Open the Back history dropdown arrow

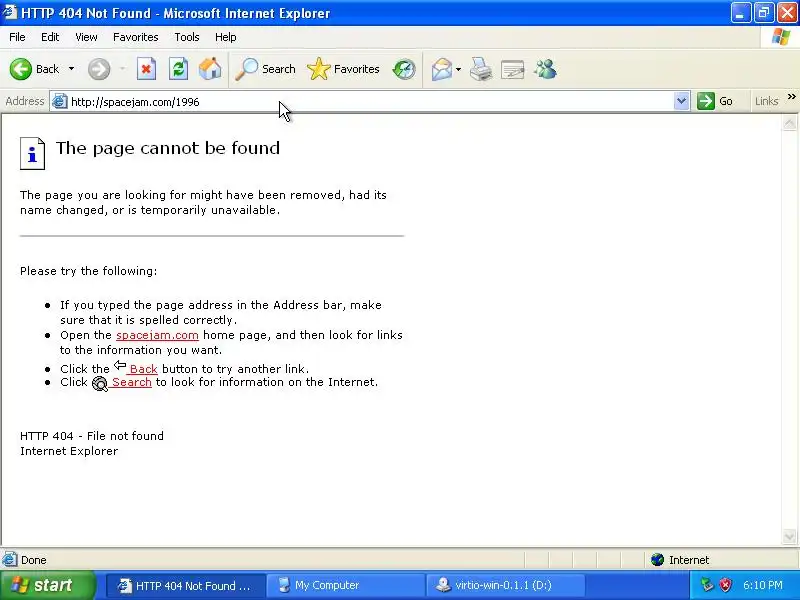pos(71,69)
